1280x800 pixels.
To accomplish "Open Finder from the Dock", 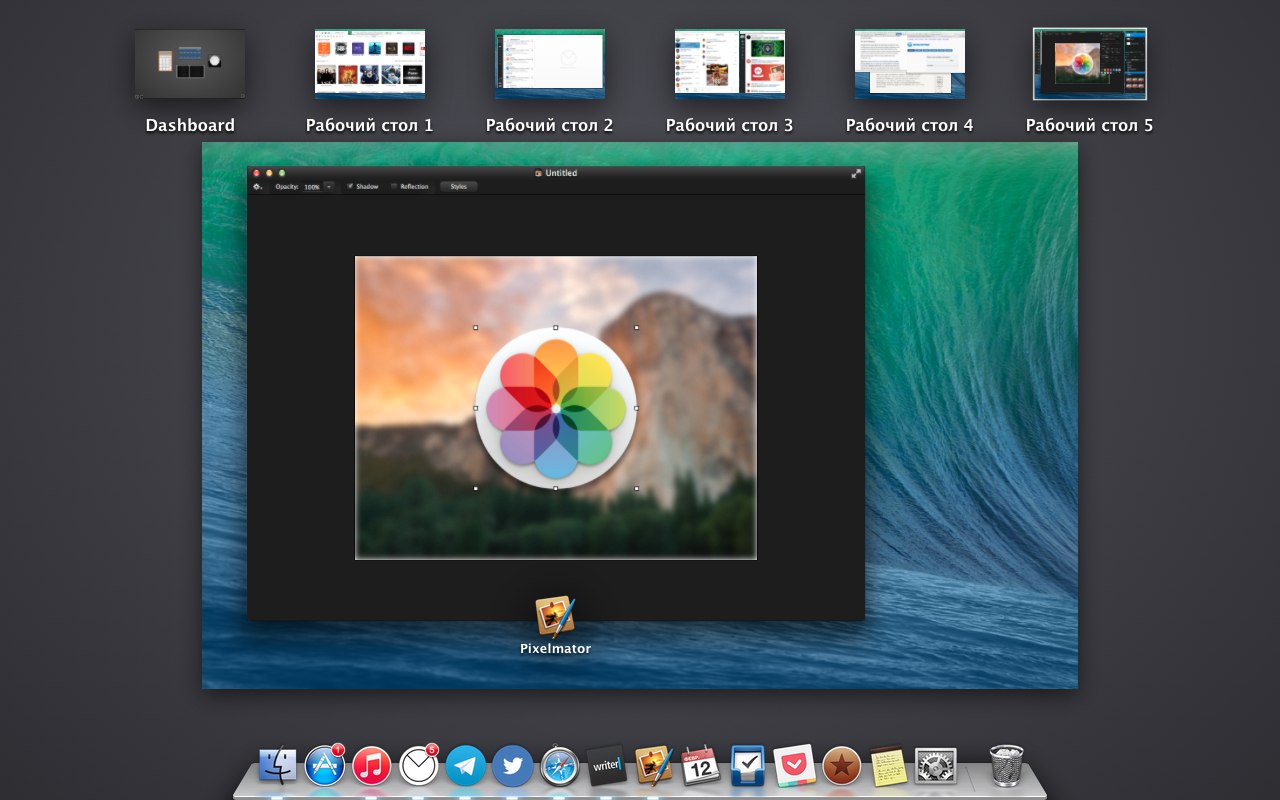I will (277, 766).
